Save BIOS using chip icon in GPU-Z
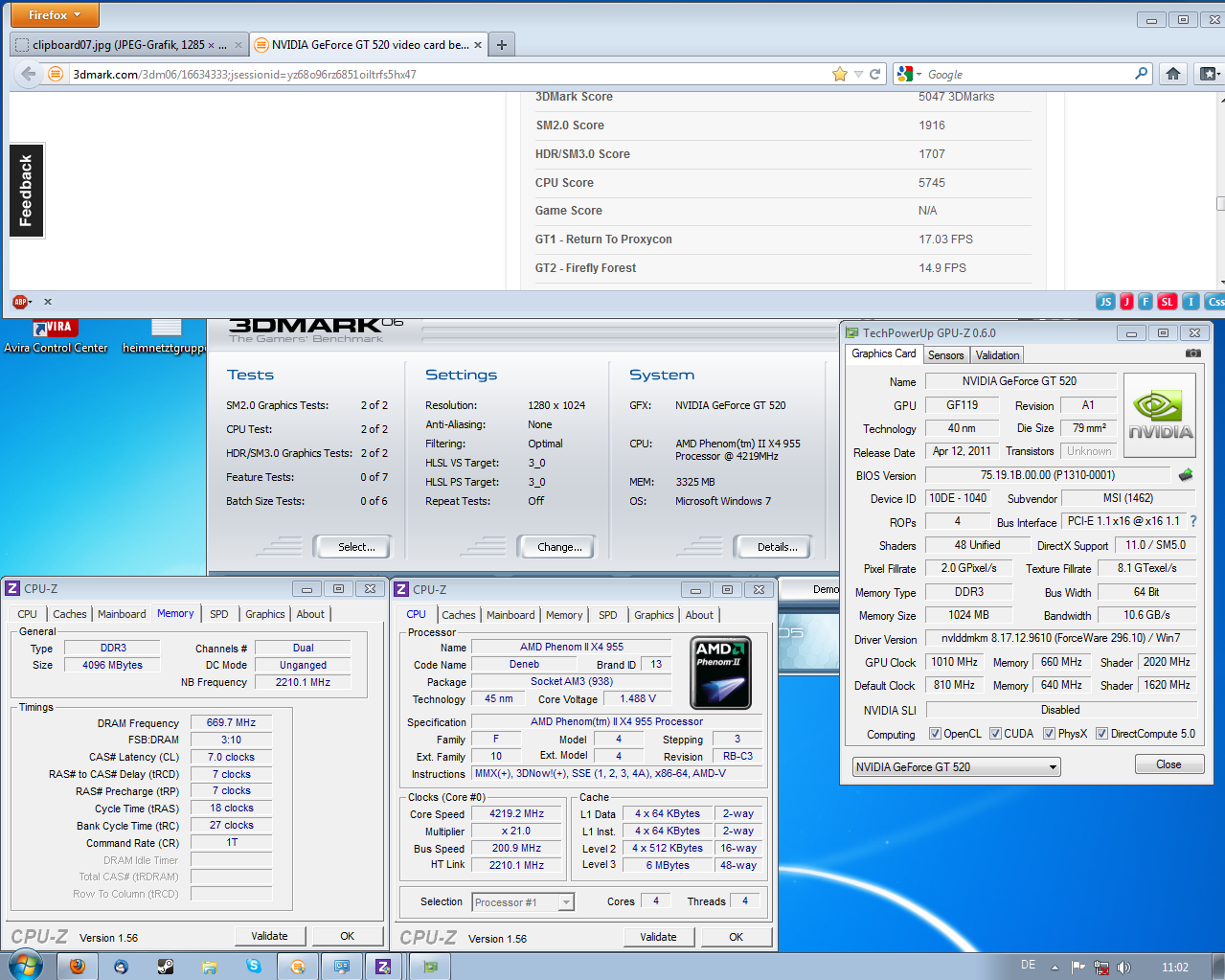 point(1186,475)
